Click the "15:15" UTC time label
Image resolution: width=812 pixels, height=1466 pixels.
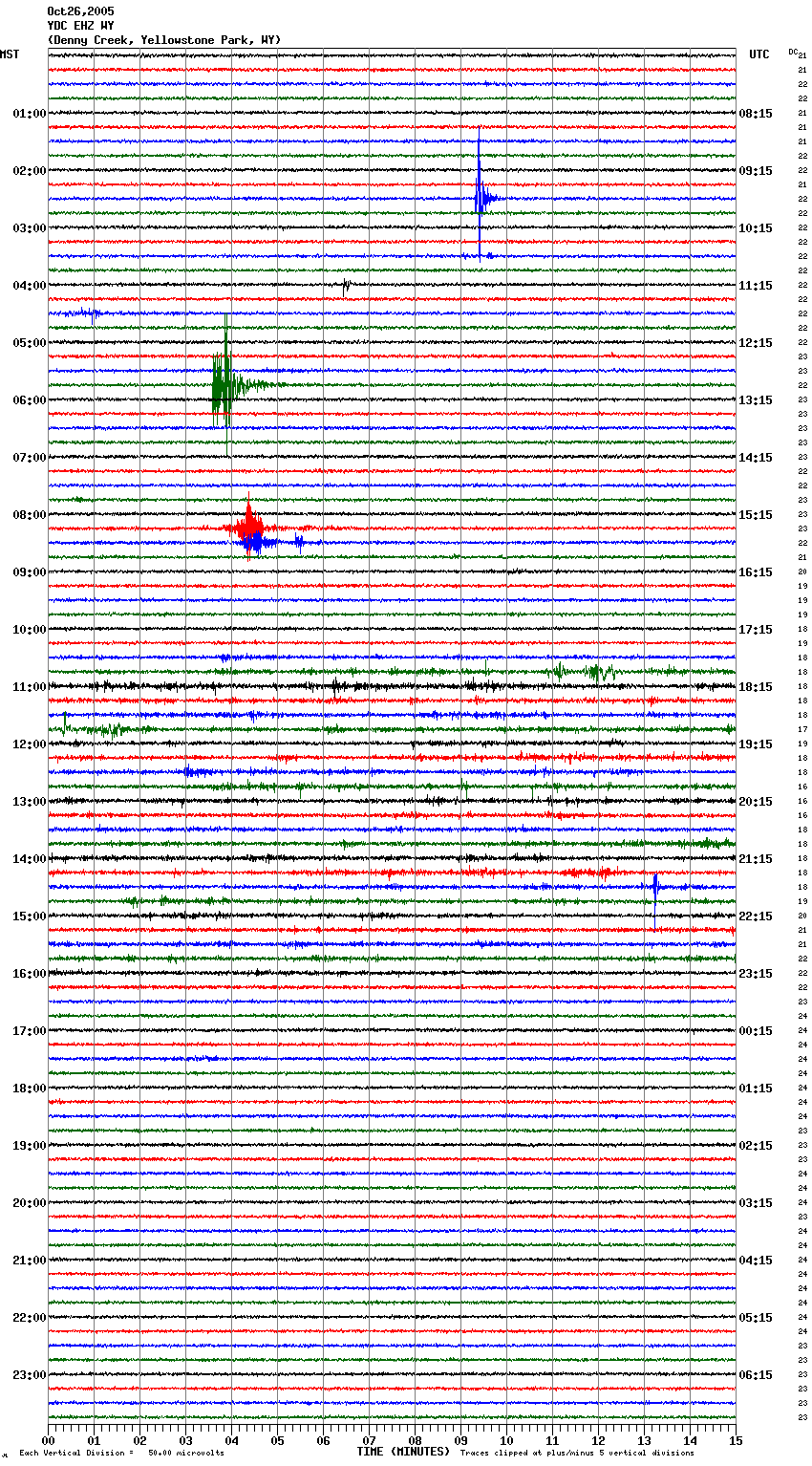[x=756, y=515]
